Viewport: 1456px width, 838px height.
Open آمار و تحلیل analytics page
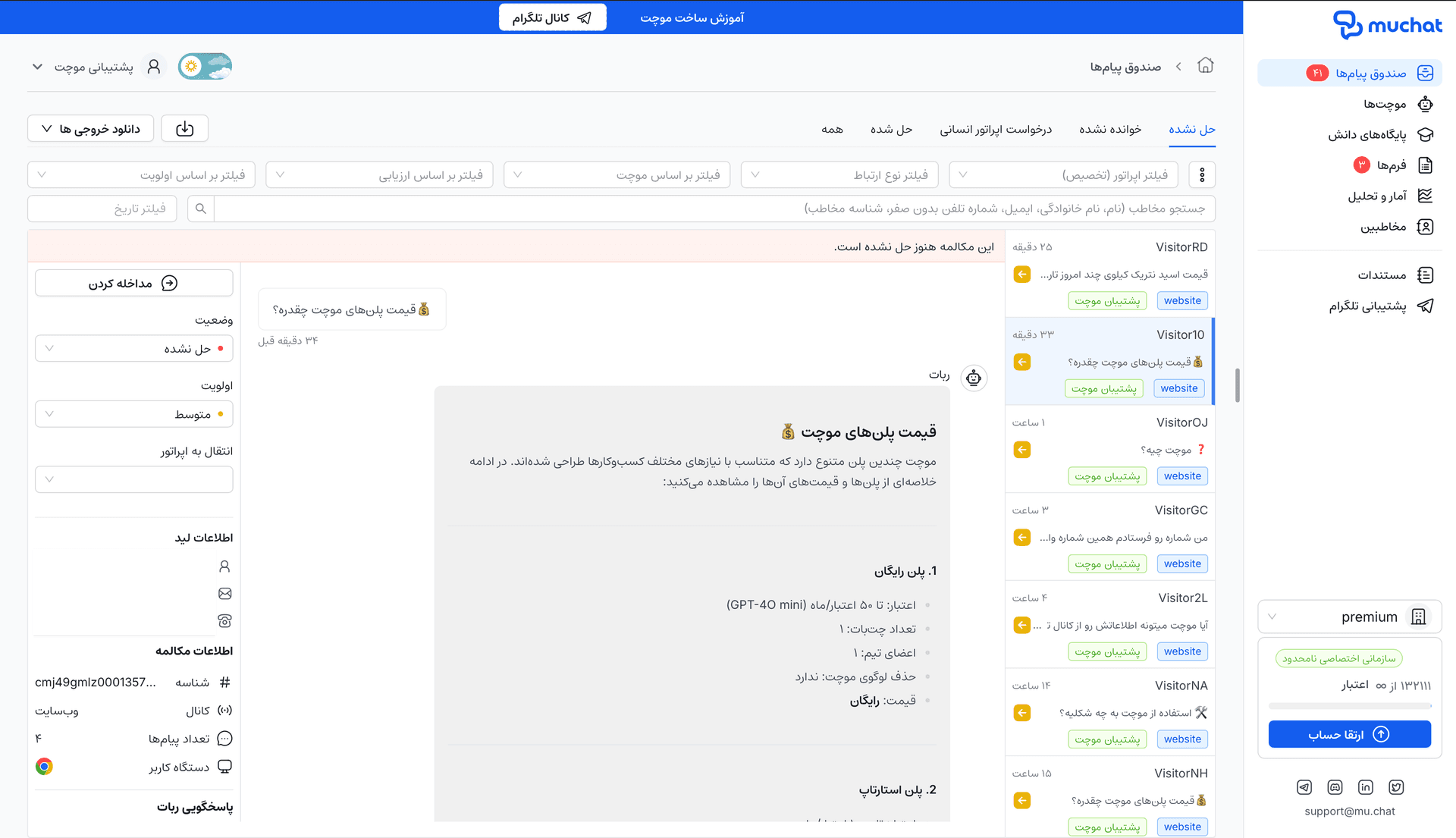[1389, 196]
